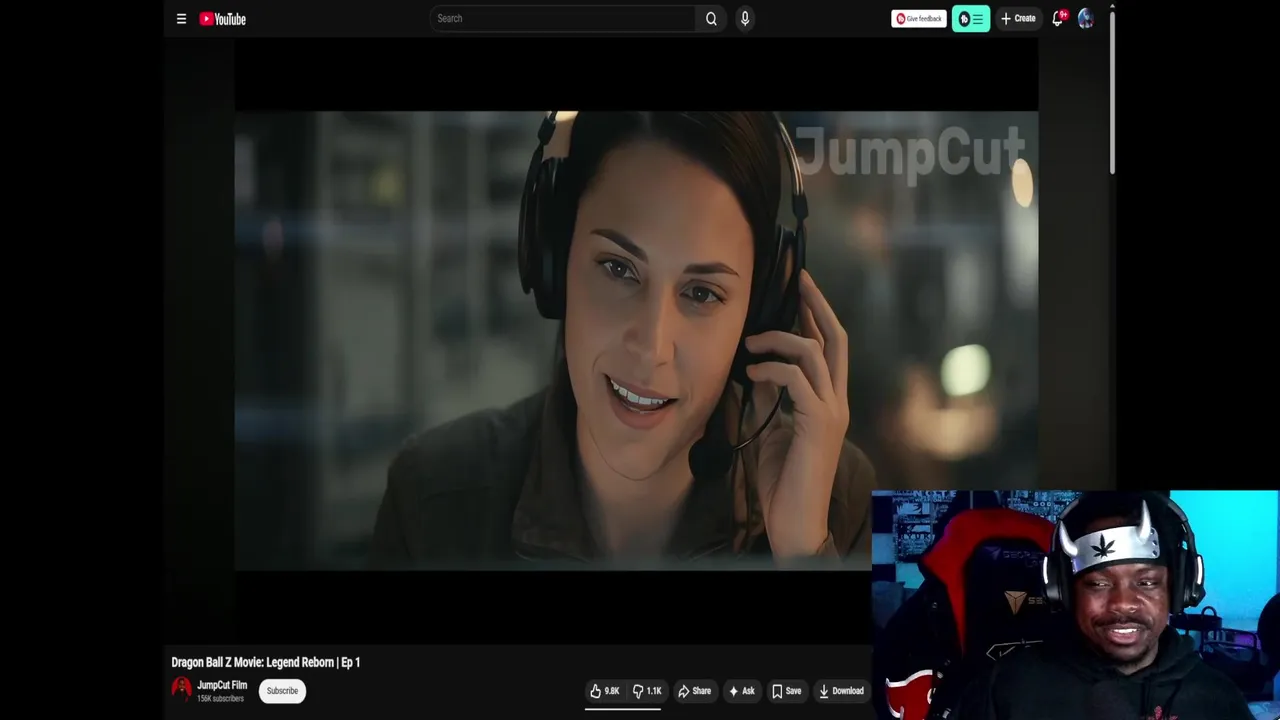Like the video with 9.8K likes

604,690
